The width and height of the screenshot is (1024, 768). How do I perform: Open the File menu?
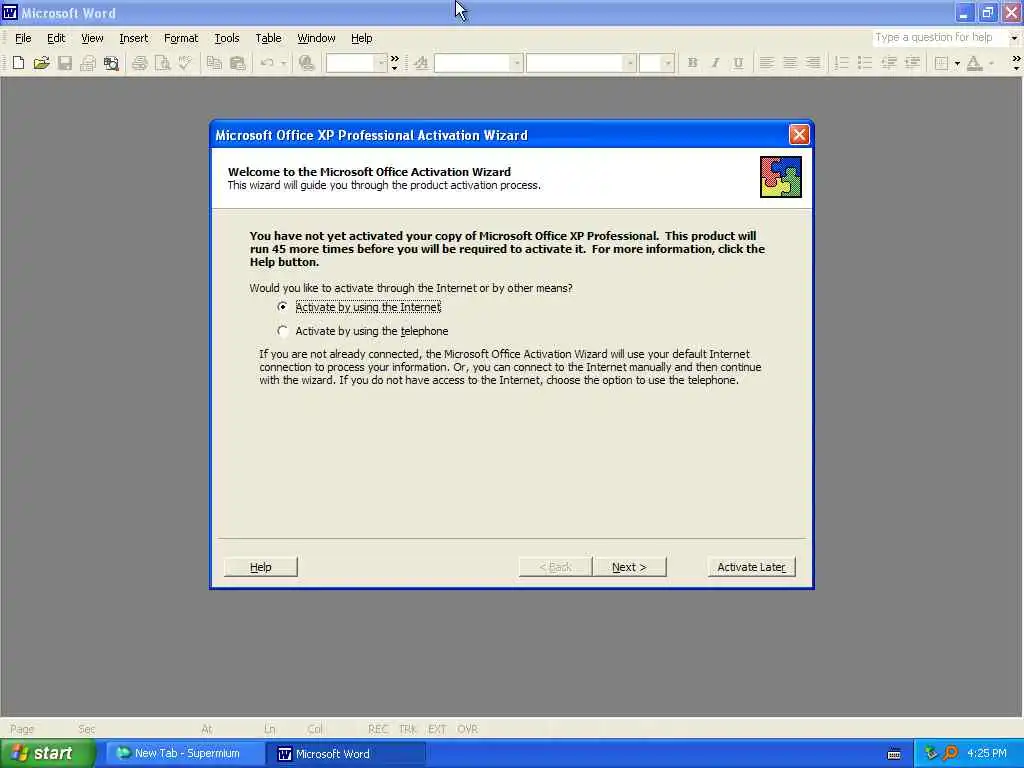tap(23, 38)
